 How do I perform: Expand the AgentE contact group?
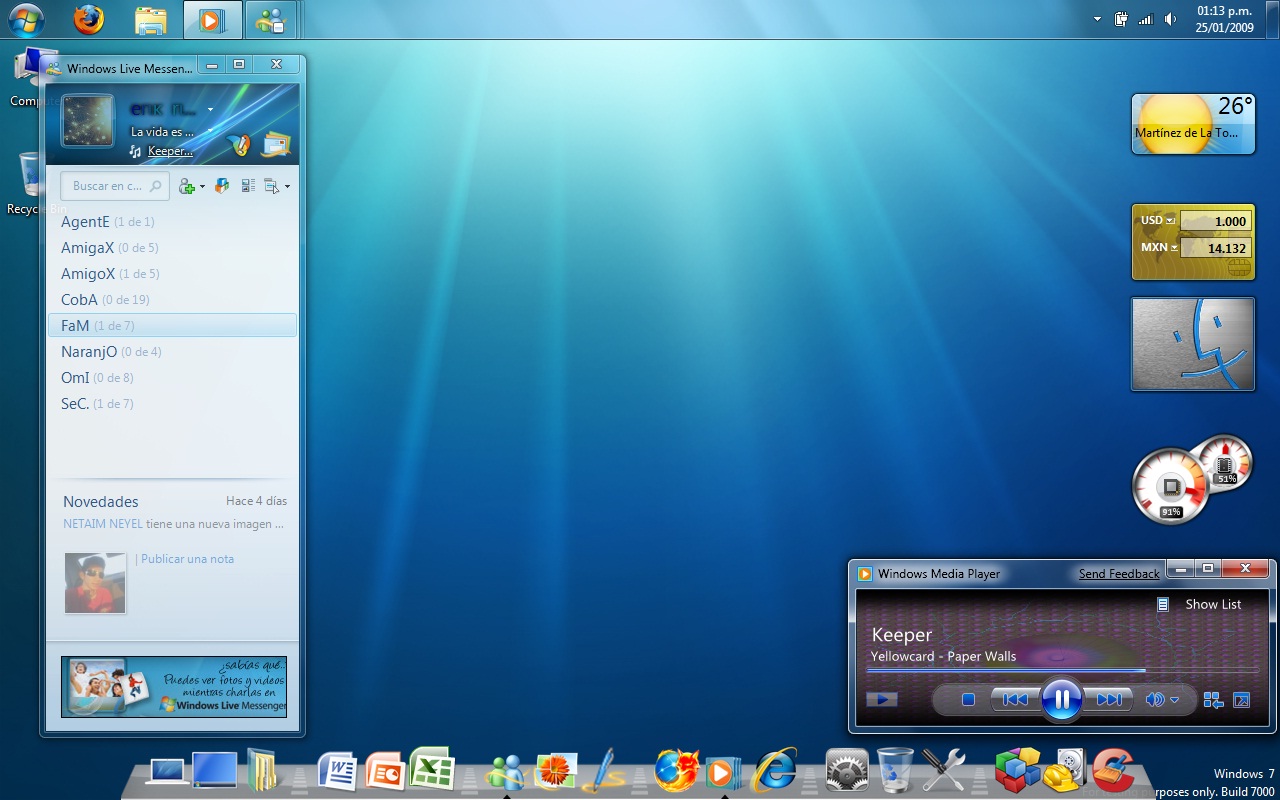tap(107, 222)
